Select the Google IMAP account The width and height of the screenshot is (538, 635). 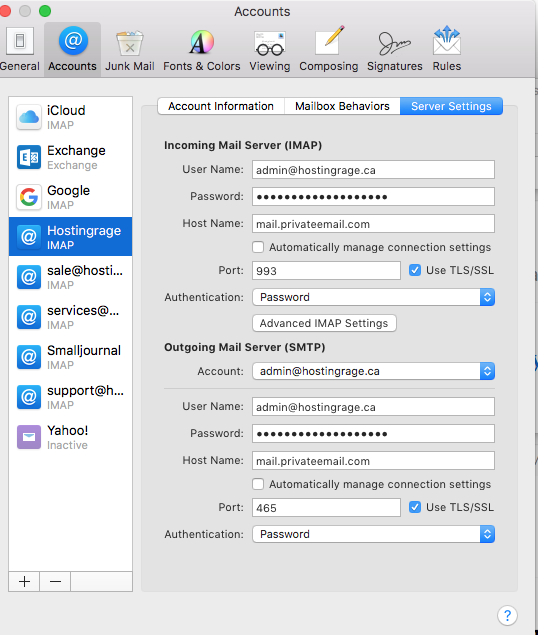tap(70, 197)
